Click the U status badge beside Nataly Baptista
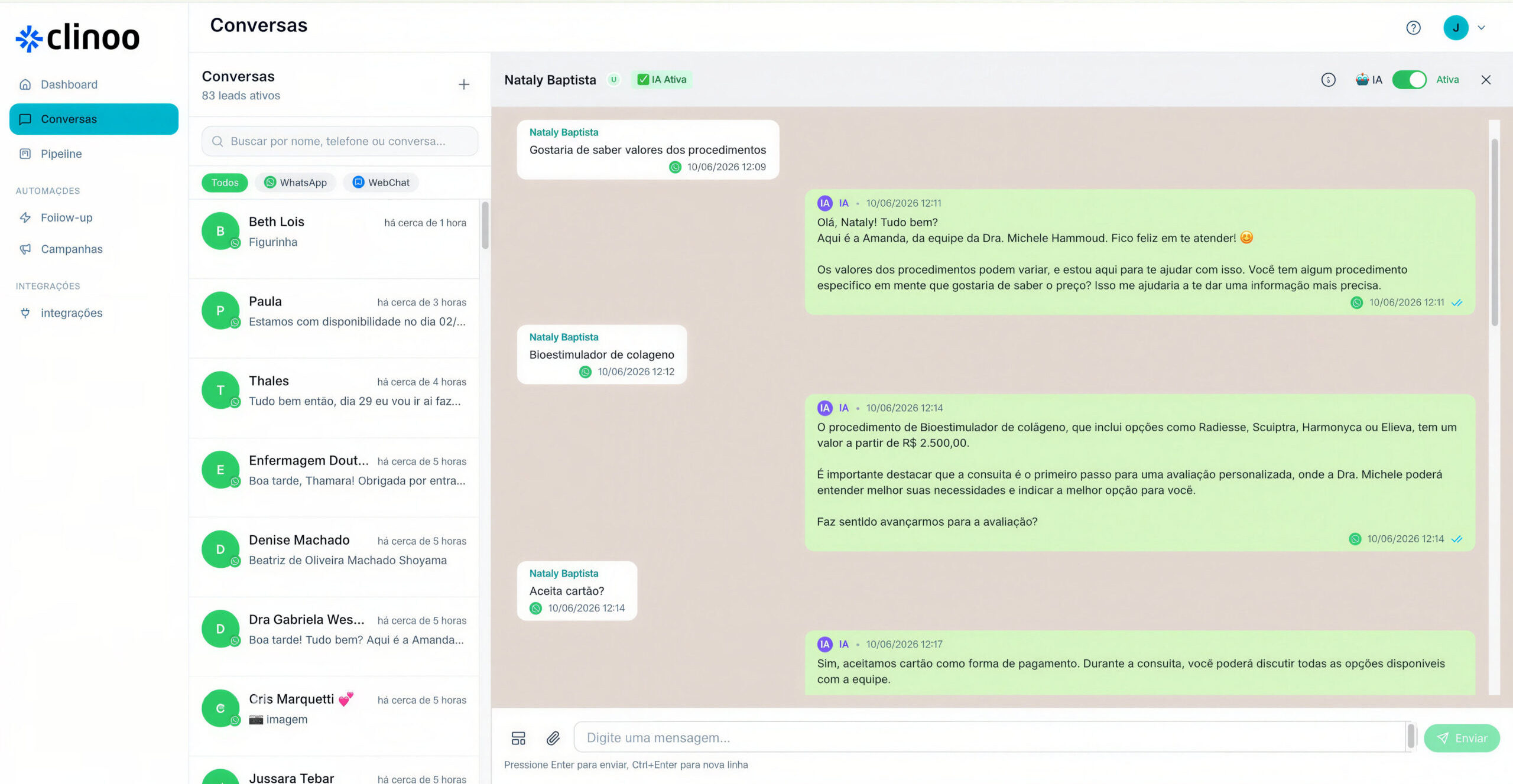The height and width of the screenshot is (784, 1513). point(613,80)
